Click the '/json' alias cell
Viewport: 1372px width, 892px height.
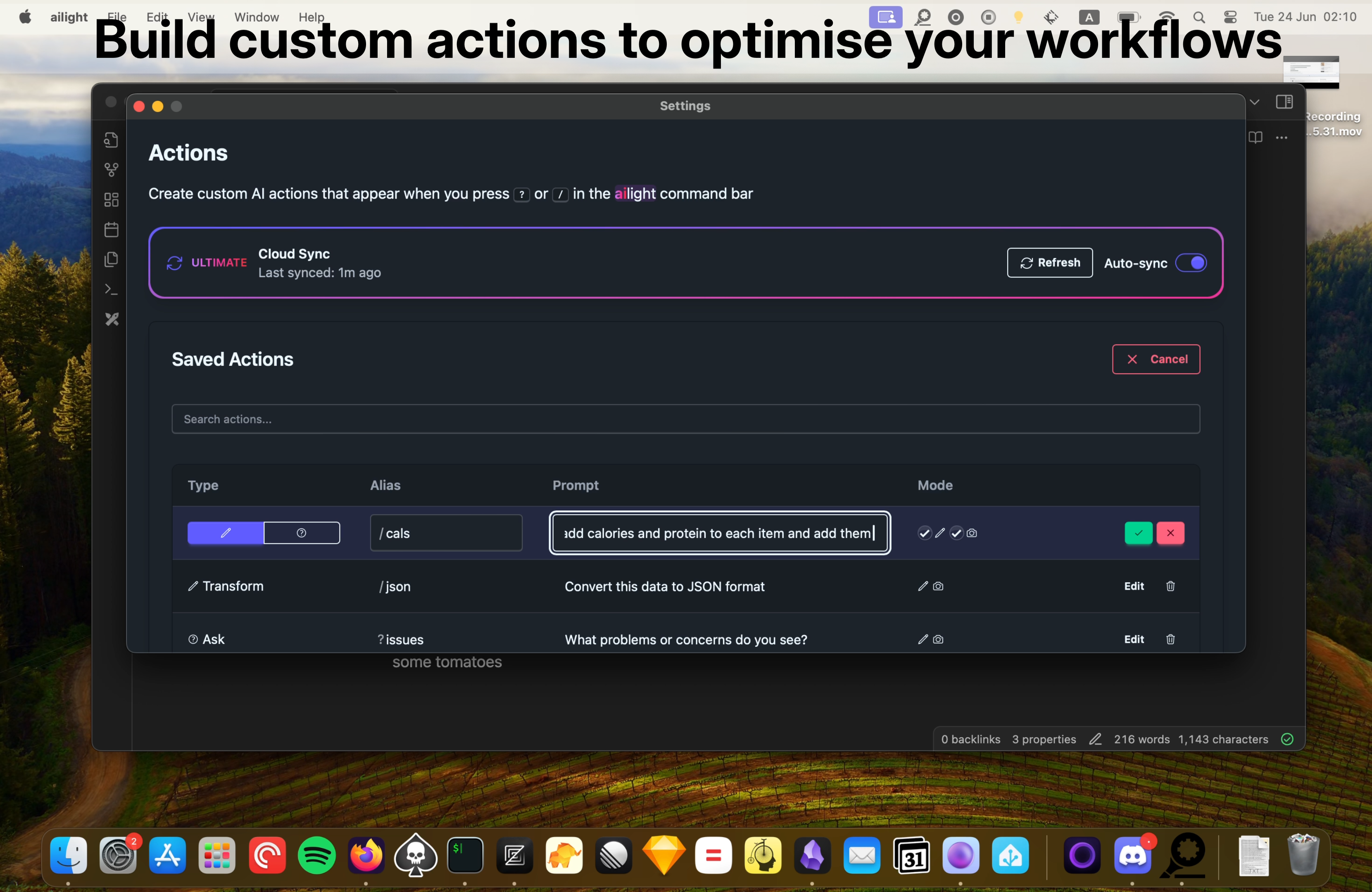pos(395,586)
